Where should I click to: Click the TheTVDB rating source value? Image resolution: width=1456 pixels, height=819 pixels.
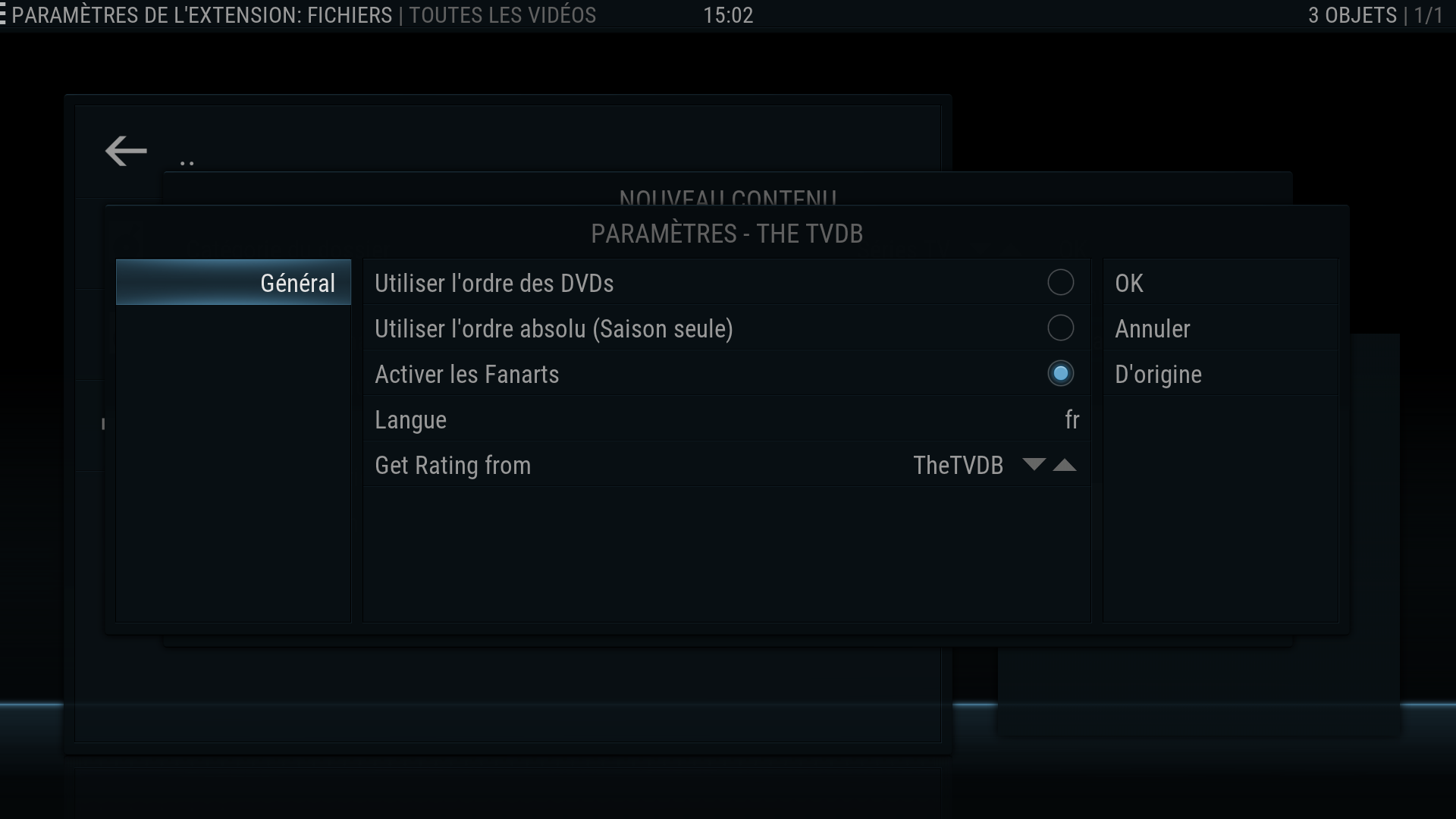click(958, 465)
